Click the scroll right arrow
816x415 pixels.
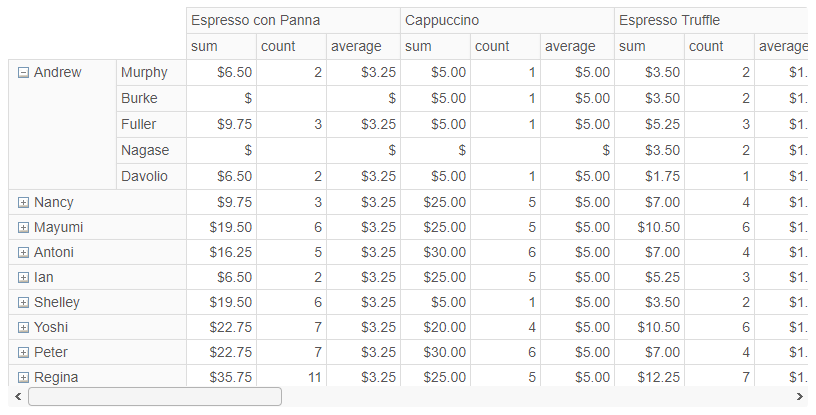(800, 397)
